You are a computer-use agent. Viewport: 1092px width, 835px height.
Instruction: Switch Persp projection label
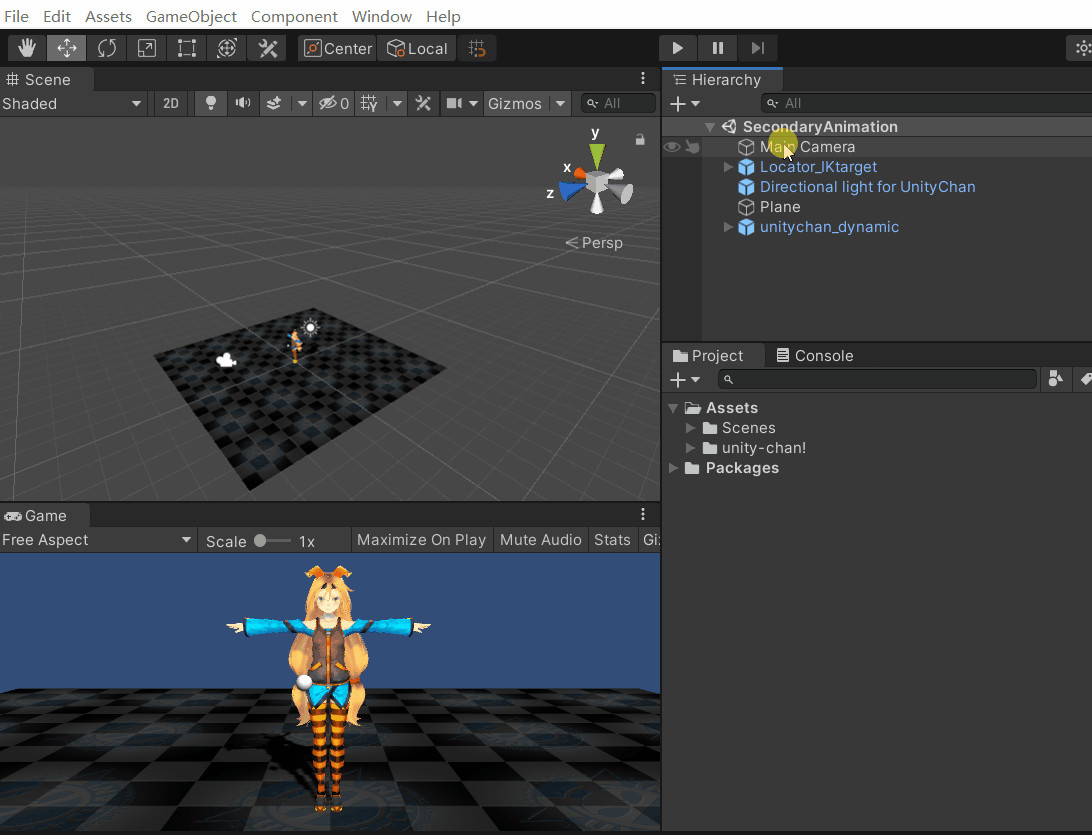(x=594, y=243)
